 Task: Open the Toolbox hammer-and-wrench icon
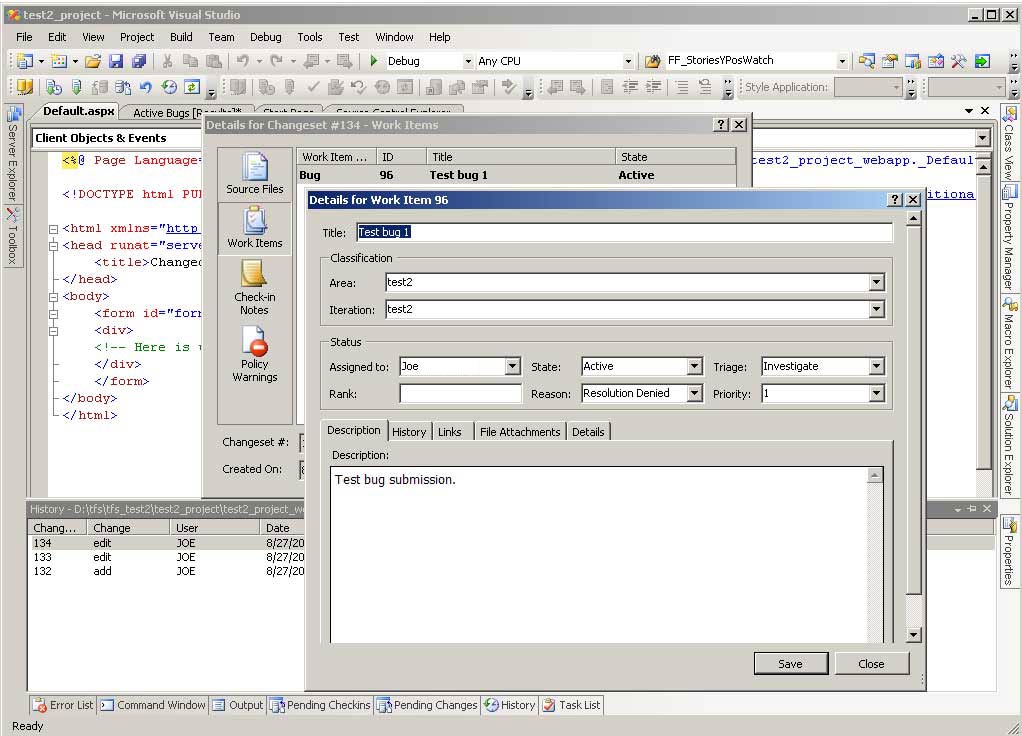tap(959, 61)
